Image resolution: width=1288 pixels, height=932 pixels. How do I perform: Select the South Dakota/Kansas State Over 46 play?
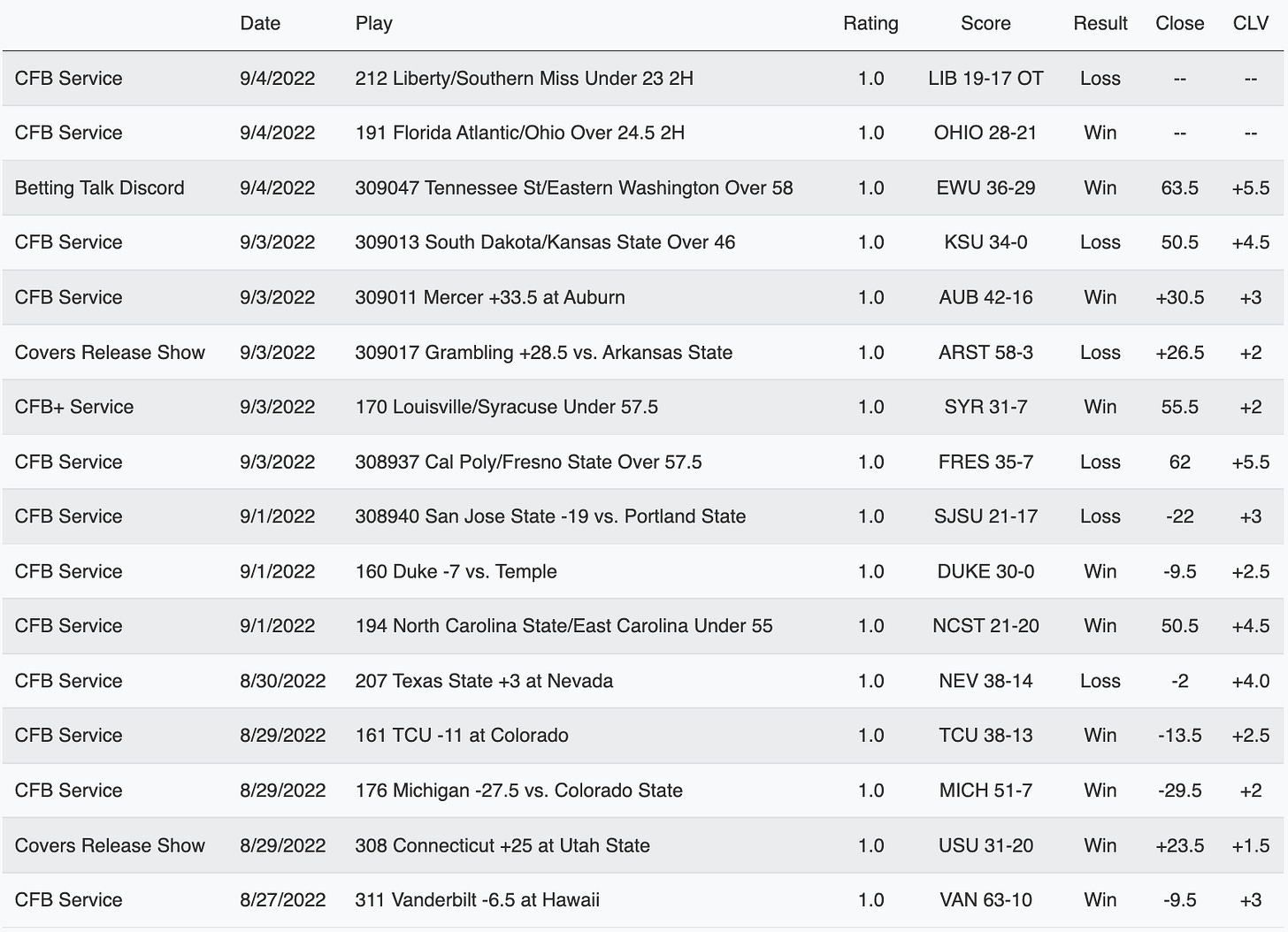tap(545, 242)
